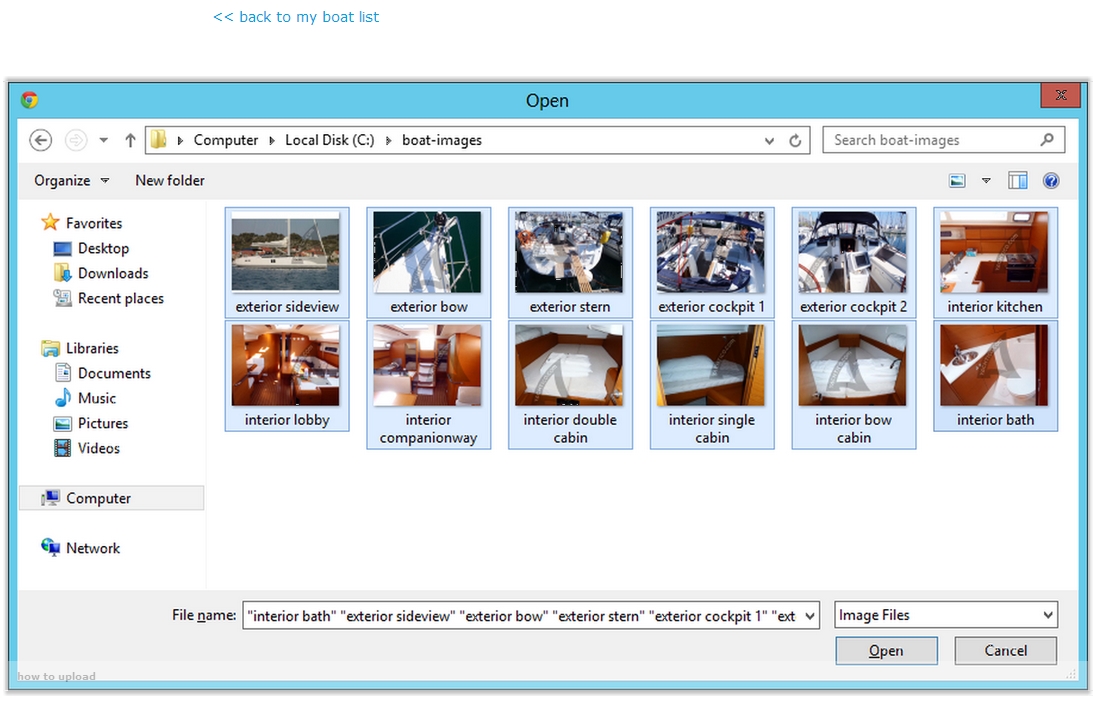Expand the Organize menu
Screen dimensions: 1099x701
(72, 181)
